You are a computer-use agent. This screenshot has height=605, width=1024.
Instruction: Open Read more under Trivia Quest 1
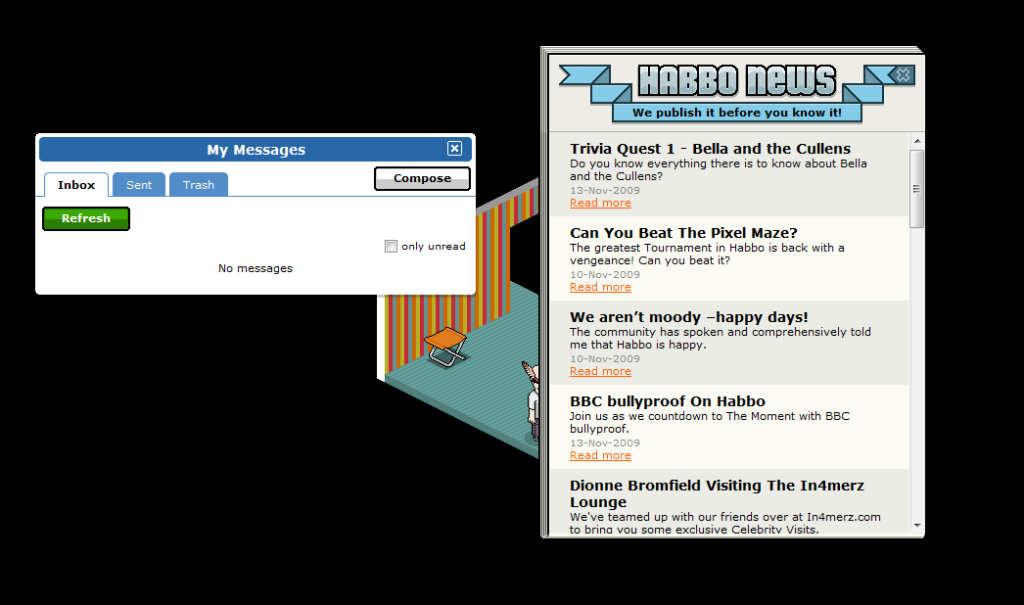[x=600, y=203]
